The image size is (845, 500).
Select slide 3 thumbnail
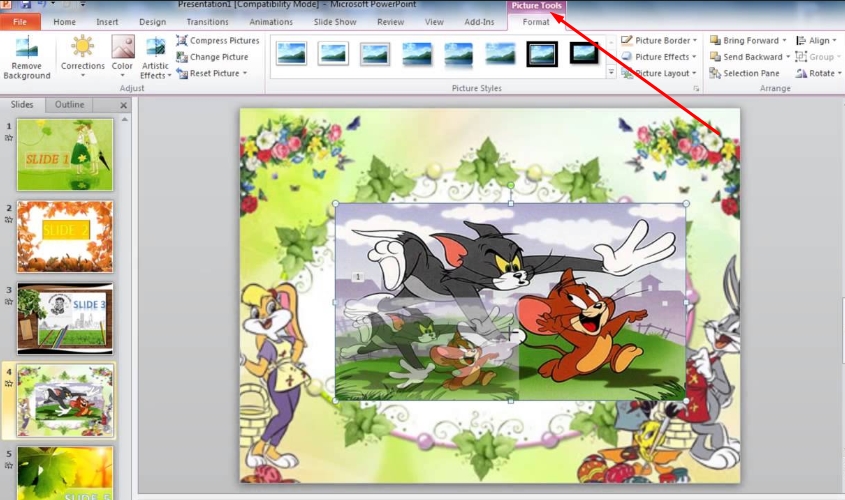(x=65, y=319)
